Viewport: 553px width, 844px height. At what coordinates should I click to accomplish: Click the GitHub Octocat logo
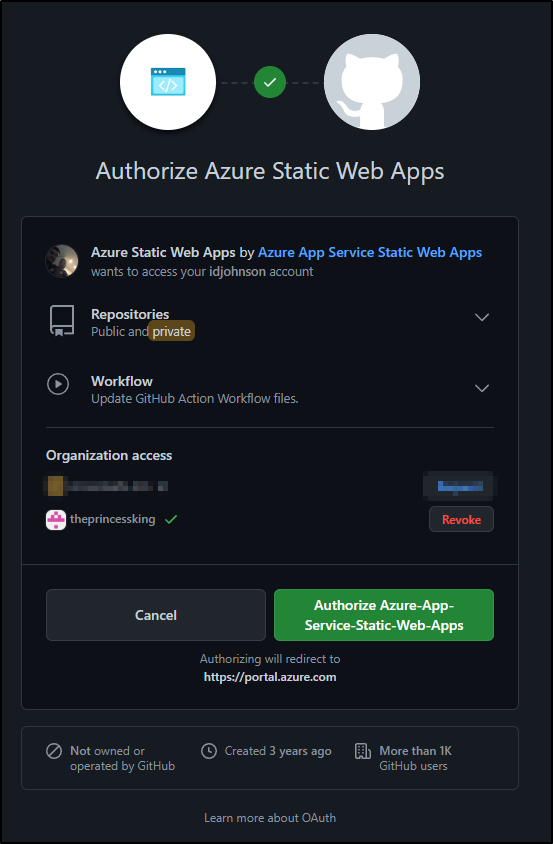click(x=372, y=82)
